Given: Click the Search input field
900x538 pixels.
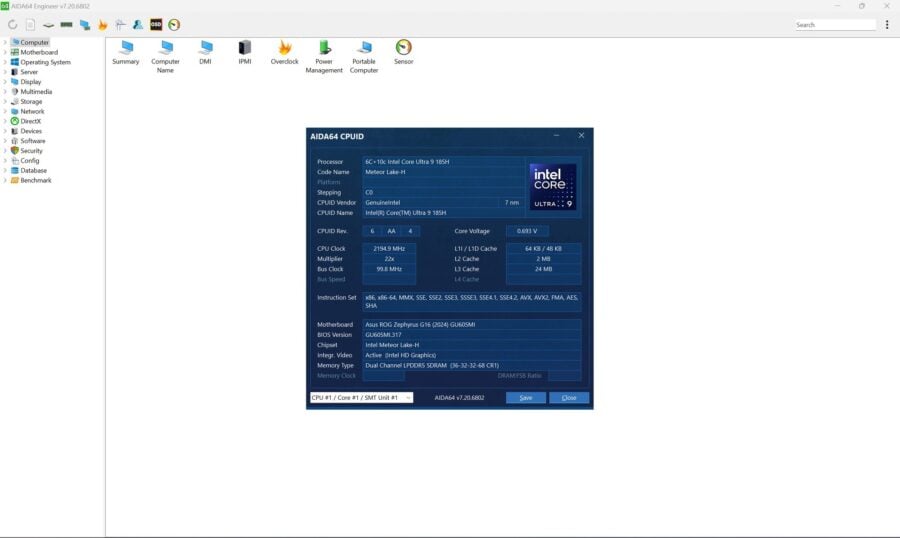Looking at the screenshot, I should coord(835,25).
